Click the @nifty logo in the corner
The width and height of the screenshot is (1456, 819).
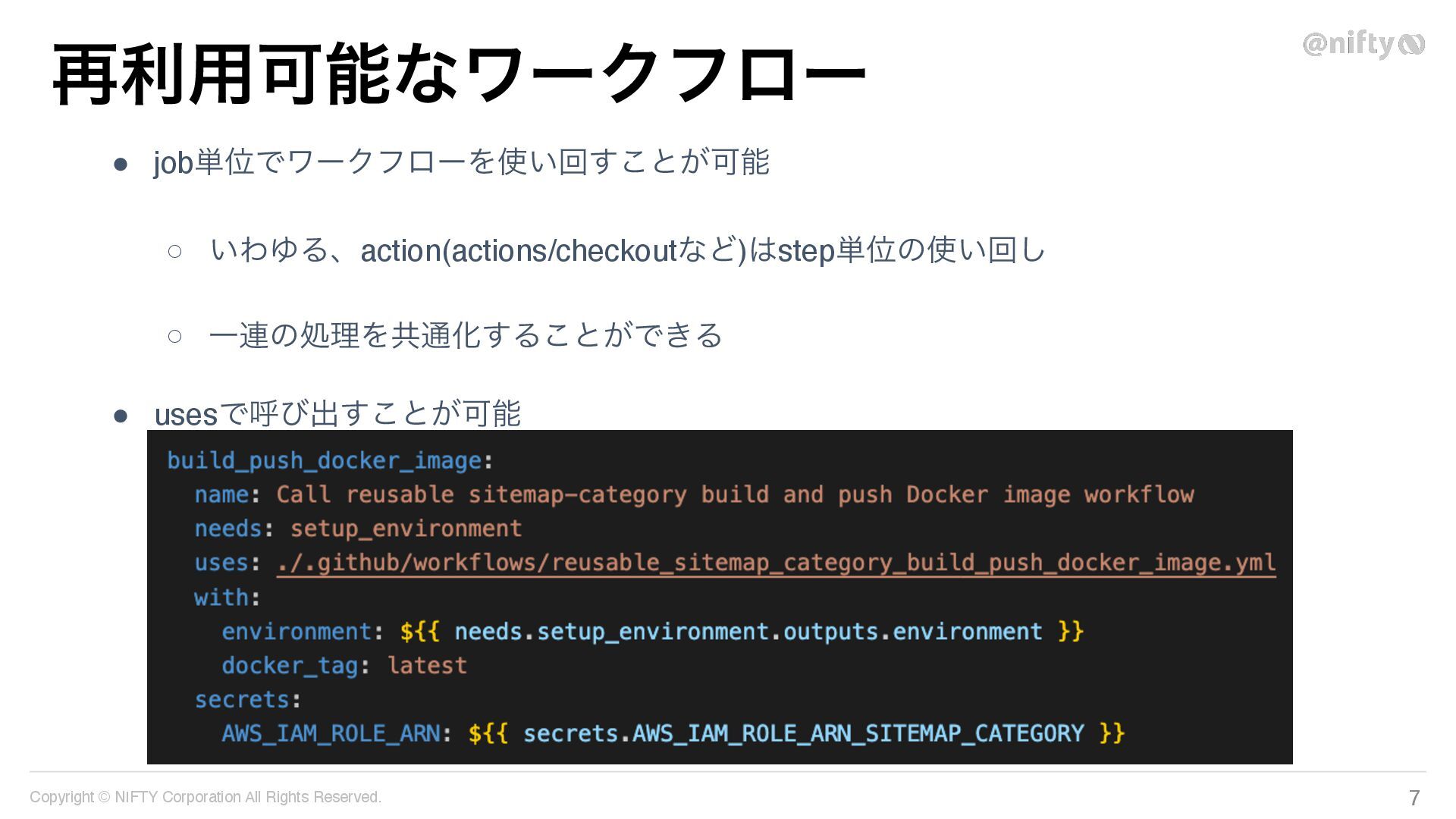pyautogui.click(x=1363, y=45)
